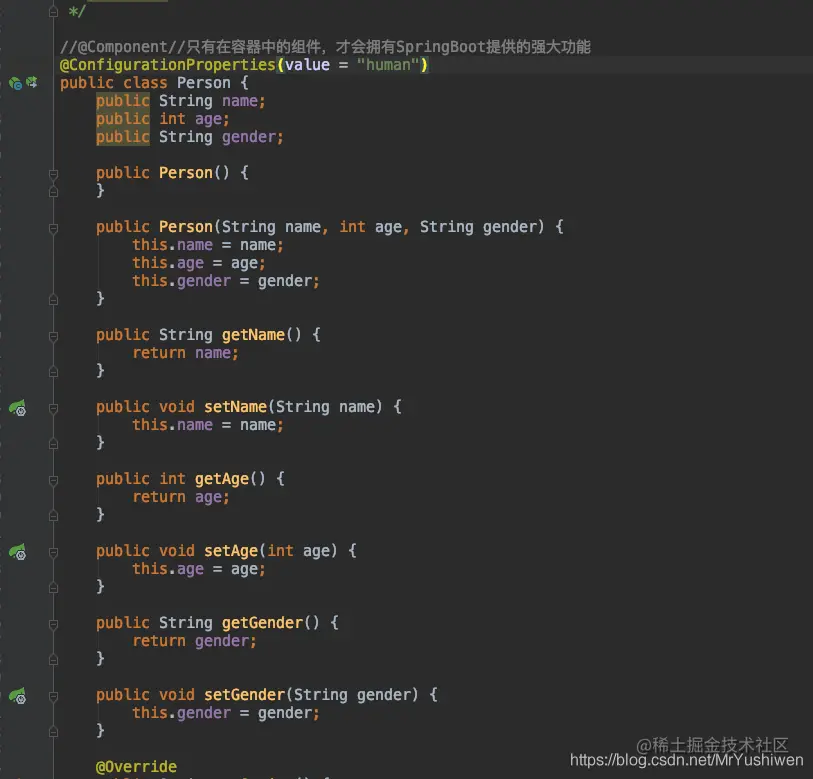The image size is (813, 779).
Task: Click the getName method name
Action: (254, 335)
